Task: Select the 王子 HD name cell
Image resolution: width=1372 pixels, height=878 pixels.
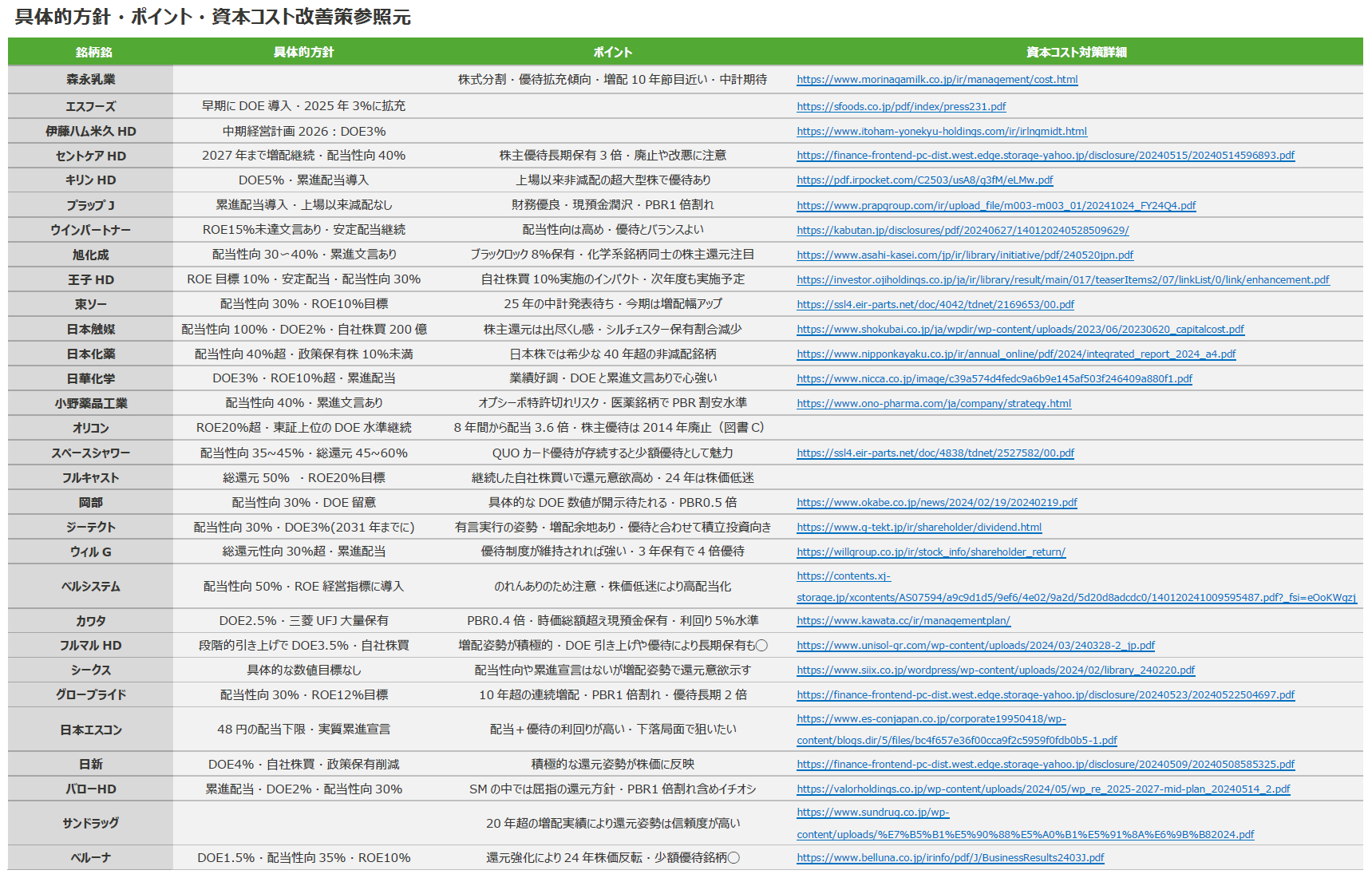Action: coord(91,280)
